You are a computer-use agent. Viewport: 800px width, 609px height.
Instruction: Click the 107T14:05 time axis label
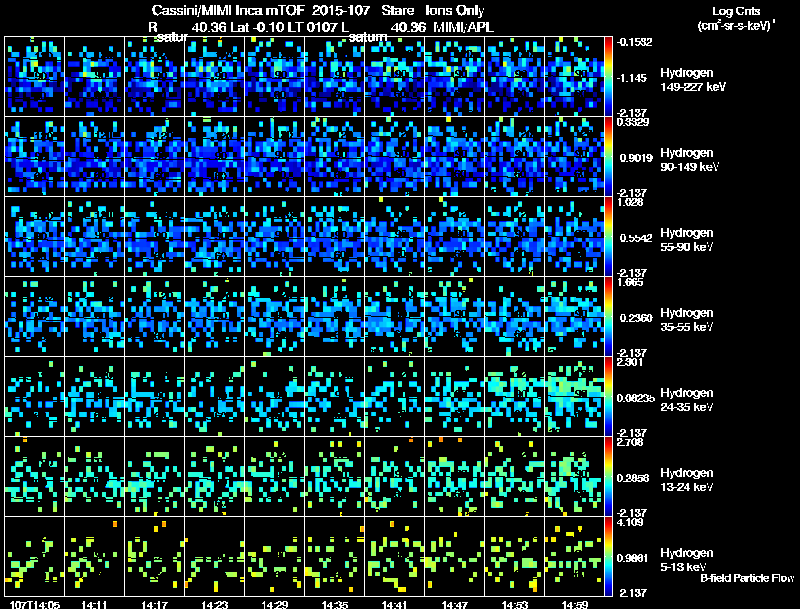tap(35, 605)
